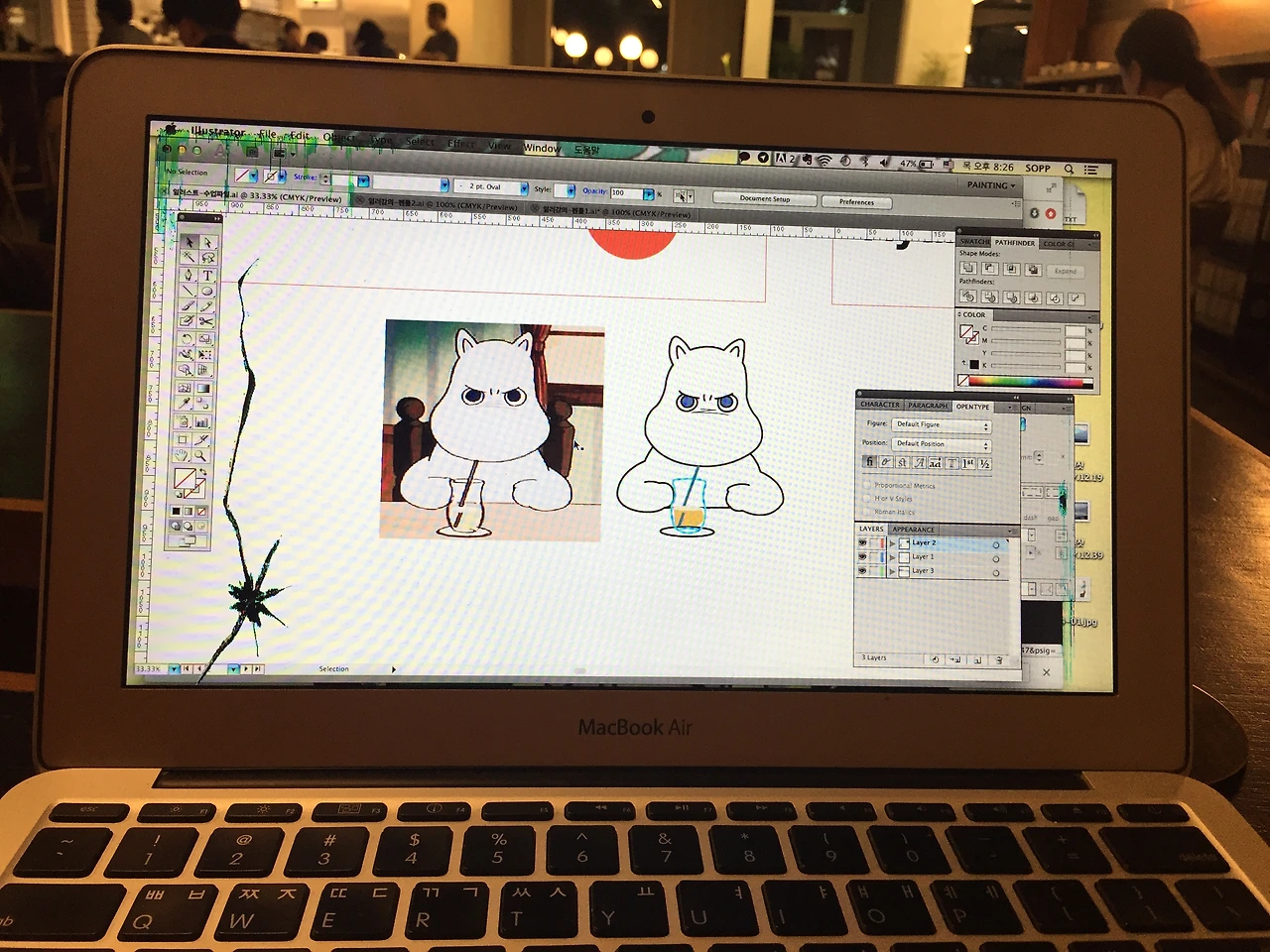Viewport: 1270px width, 952px height.
Task: Select the Pencil tool
Action: [x=206, y=307]
